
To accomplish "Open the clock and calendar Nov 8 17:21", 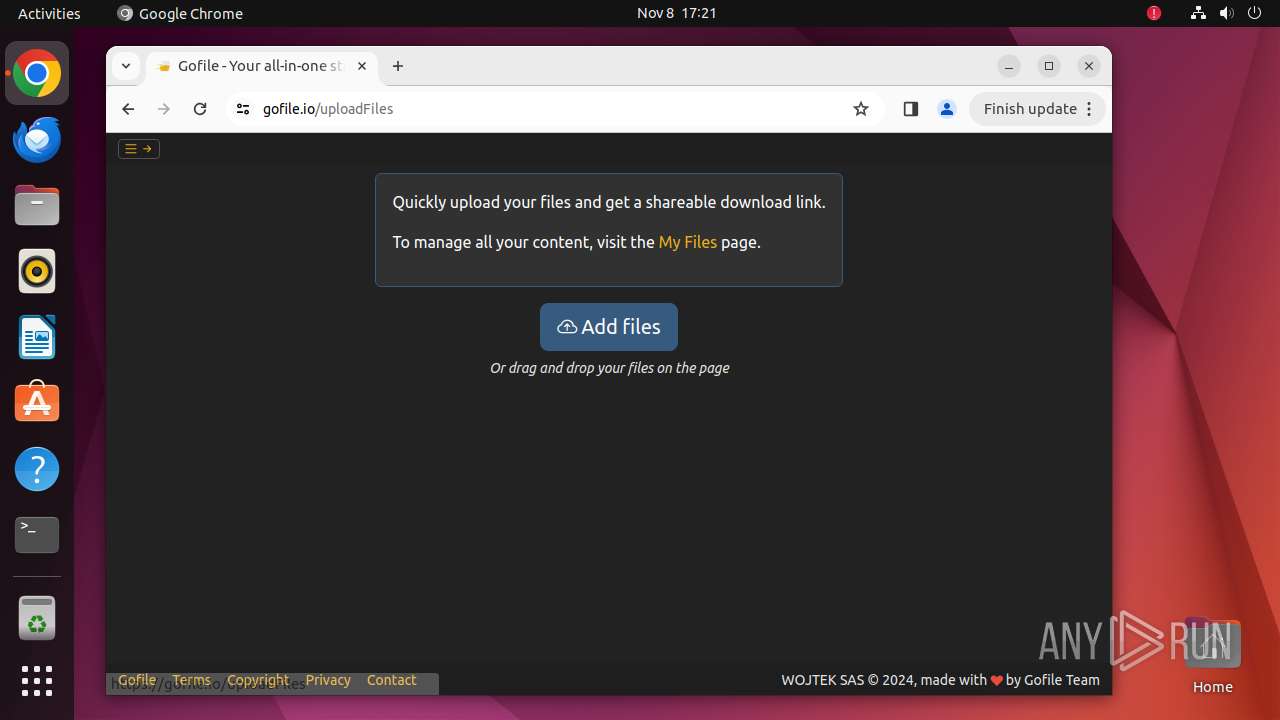I will point(677,13).
